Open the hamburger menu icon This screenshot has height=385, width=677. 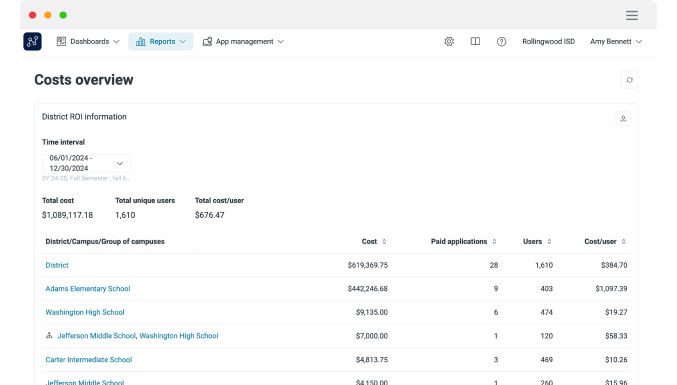click(632, 16)
